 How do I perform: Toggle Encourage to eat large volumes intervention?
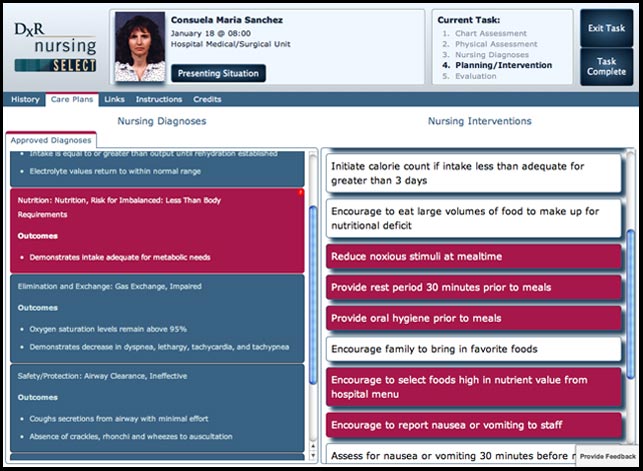point(474,218)
